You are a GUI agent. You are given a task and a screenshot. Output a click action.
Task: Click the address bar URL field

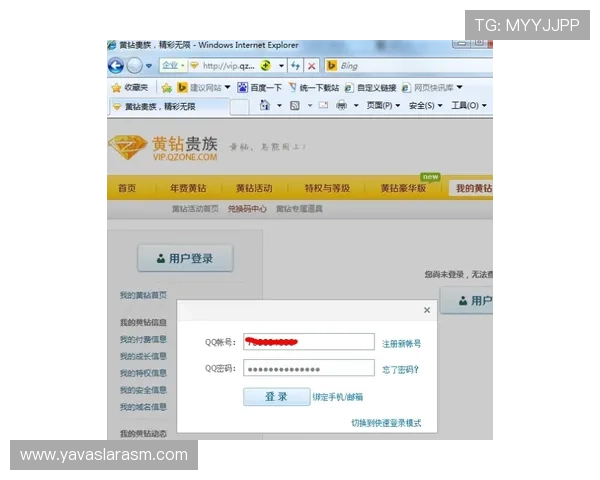(x=228, y=66)
